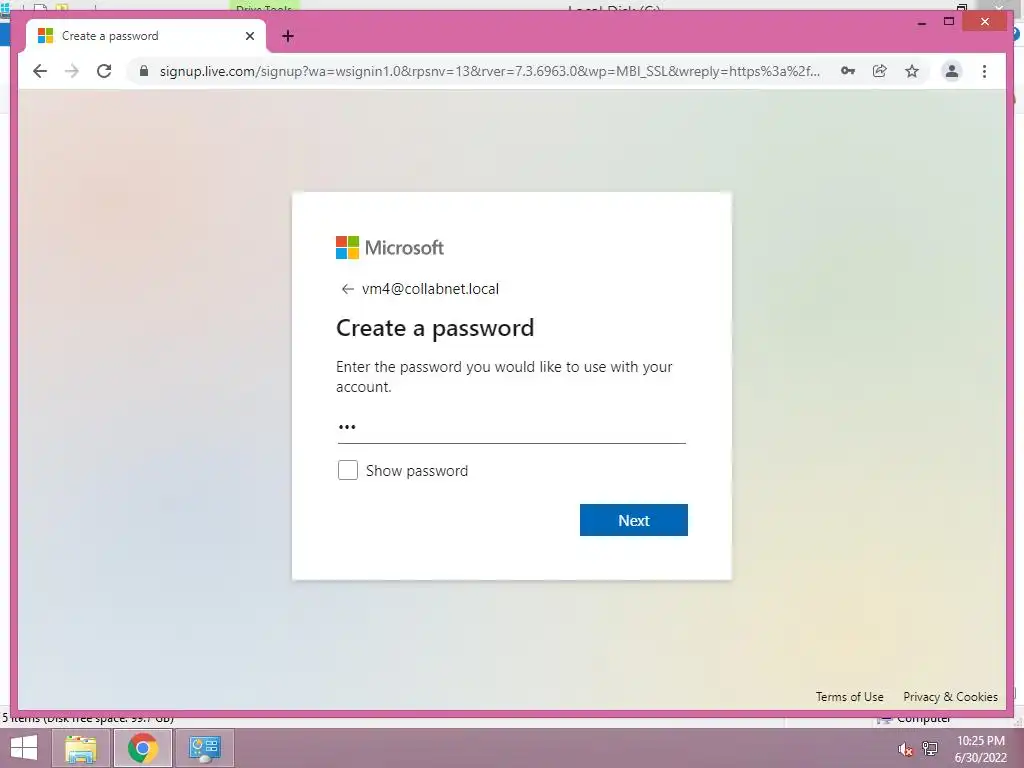This screenshot has width=1024, height=768.
Task: Open Chrome's three-dot menu
Action: 984,71
